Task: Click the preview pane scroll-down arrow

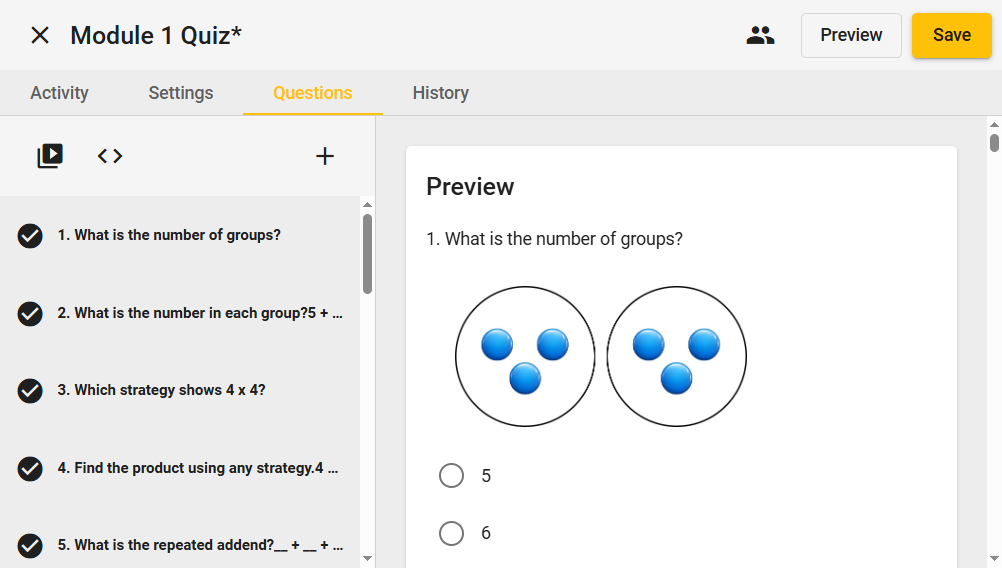Action: click(x=994, y=558)
